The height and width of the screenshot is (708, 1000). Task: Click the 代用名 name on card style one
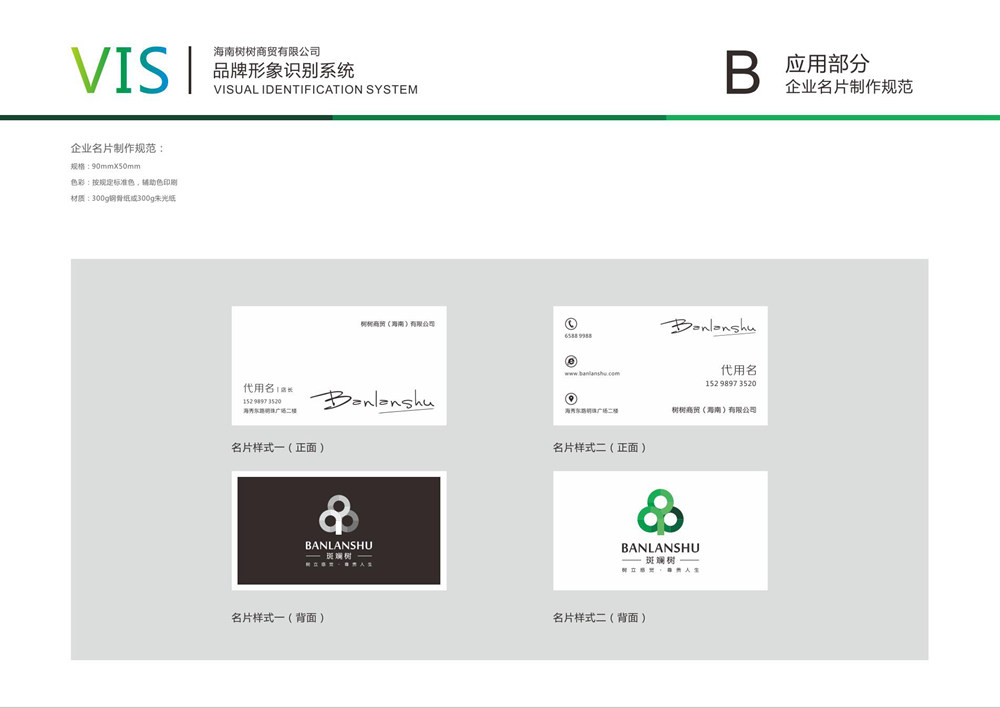[x=257, y=387]
